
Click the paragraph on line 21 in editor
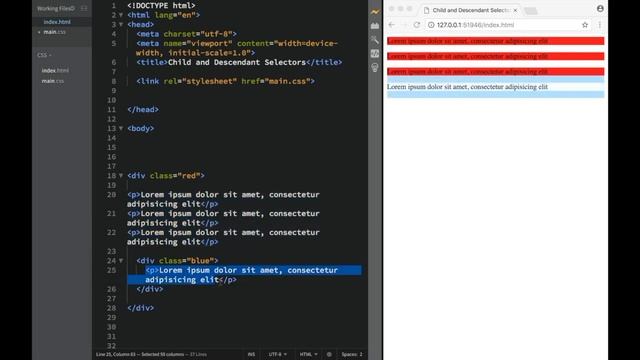coord(223,218)
